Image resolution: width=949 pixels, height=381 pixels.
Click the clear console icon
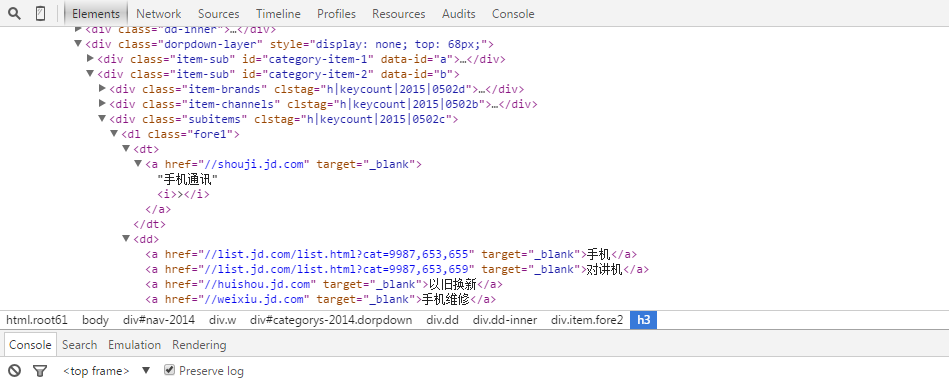[x=15, y=371]
